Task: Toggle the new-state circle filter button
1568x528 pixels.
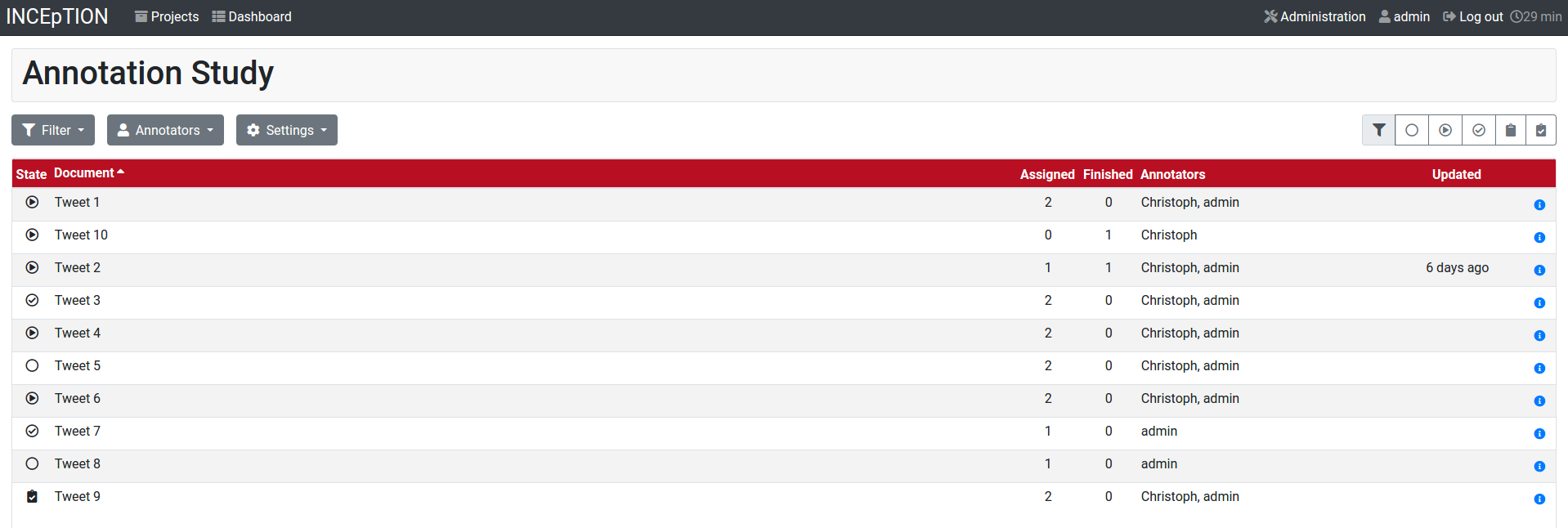Action: pos(1412,130)
